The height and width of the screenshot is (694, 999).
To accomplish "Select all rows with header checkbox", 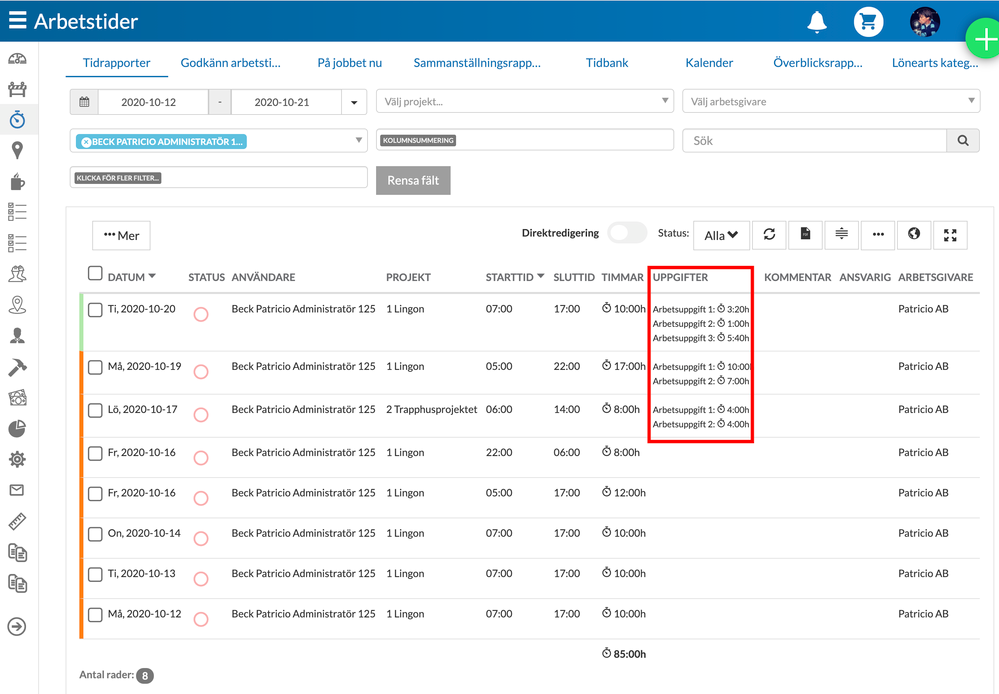I will coord(95,274).
